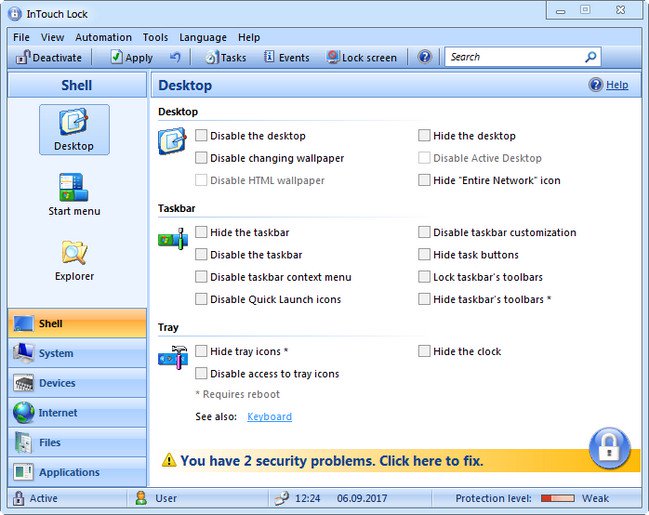The height and width of the screenshot is (515, 649).
Task: Click the Files tab documents icon
Action: click(x=23, y=442)
